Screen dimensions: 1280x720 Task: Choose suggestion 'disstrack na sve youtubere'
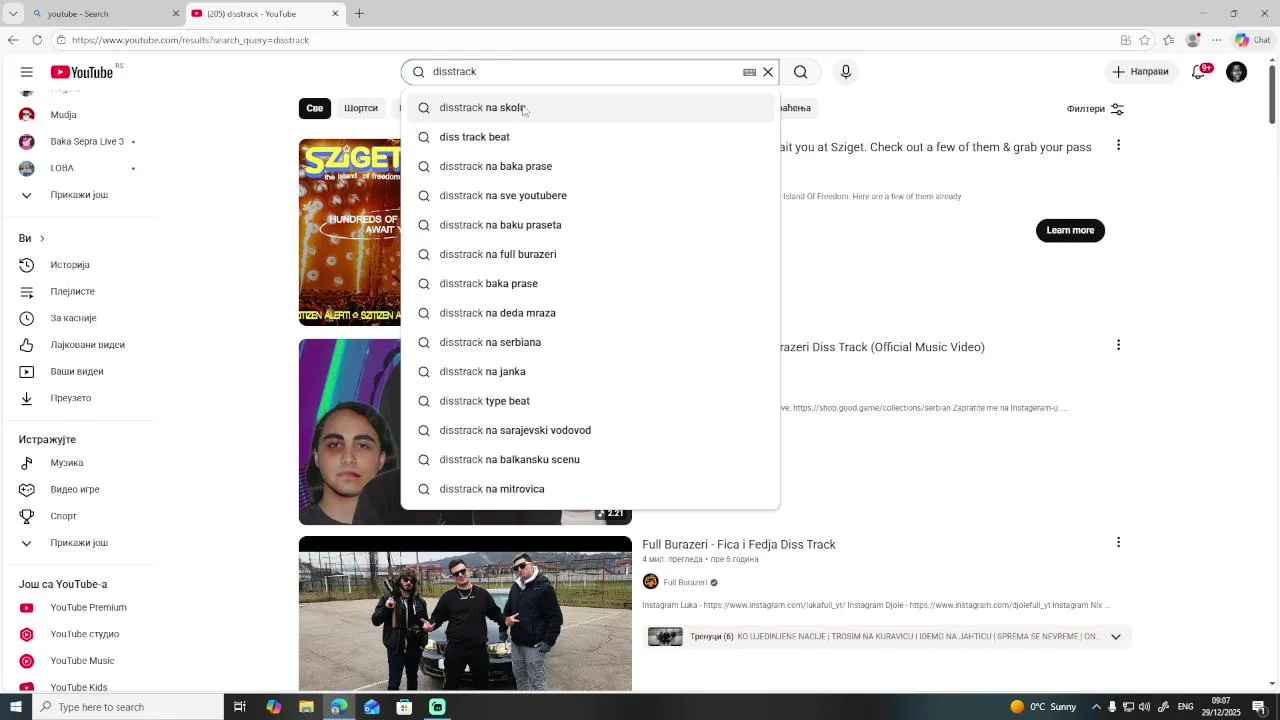tap(590, 196)
